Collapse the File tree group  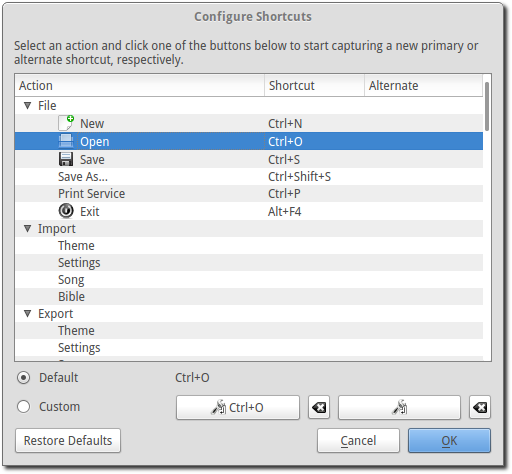[28, 106]
